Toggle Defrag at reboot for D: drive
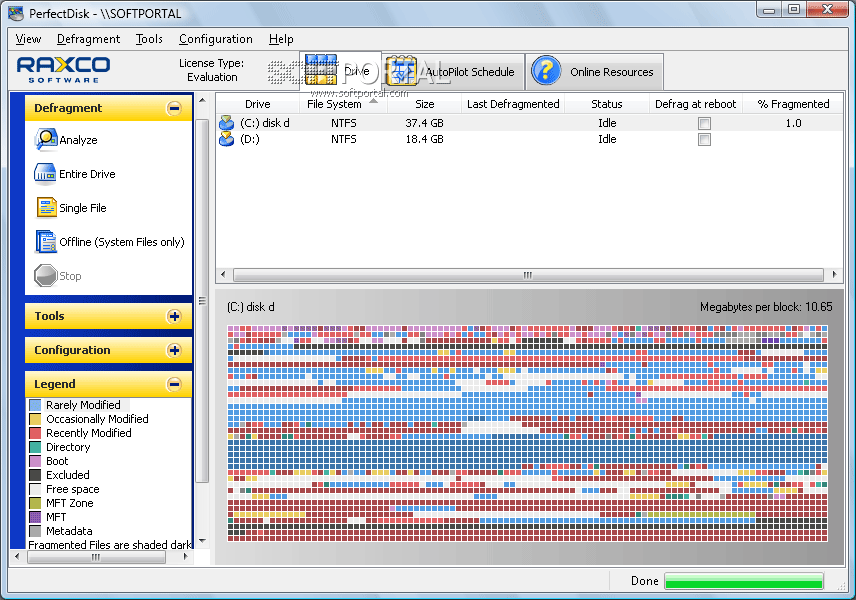 click(x=704, y=139)
